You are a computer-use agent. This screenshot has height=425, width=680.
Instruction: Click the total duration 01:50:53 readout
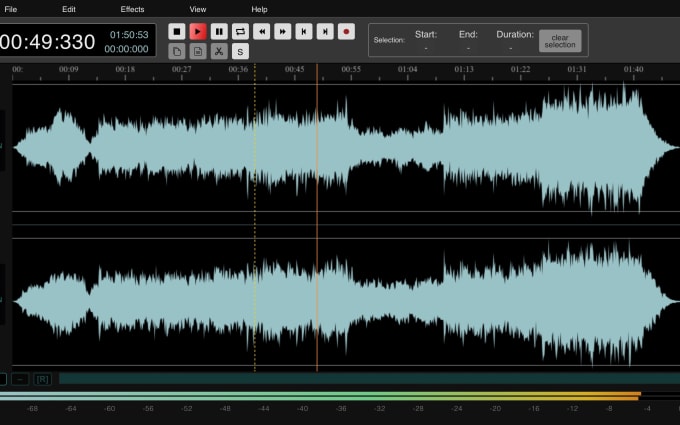(129, 35)
